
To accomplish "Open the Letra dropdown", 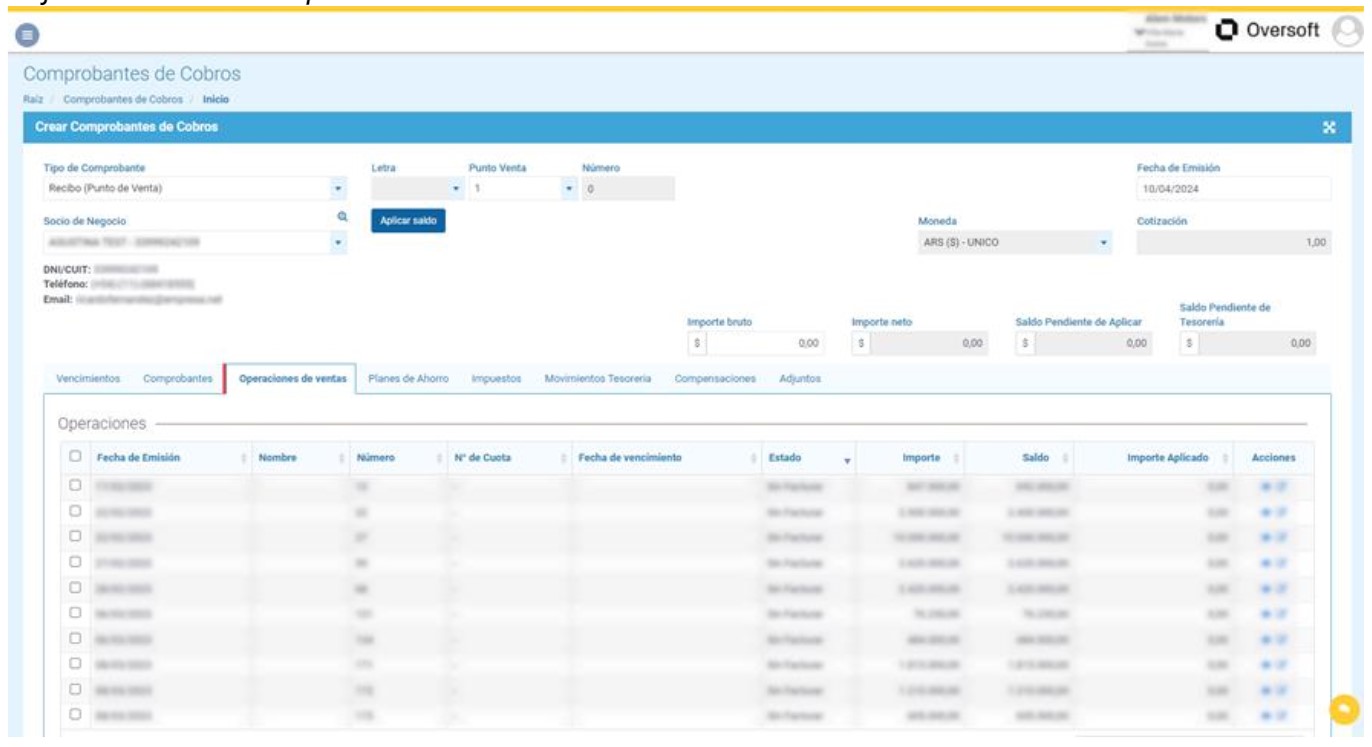I will (417, 188).
